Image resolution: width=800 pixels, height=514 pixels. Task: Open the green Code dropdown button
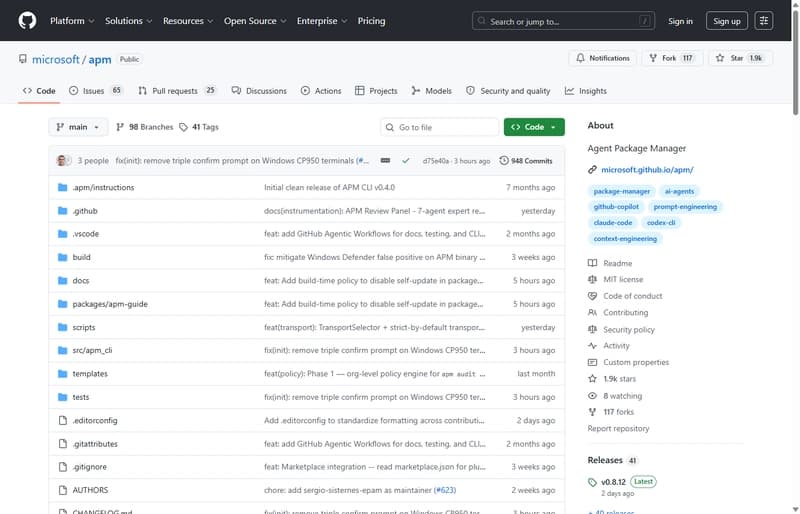[534, 127]
